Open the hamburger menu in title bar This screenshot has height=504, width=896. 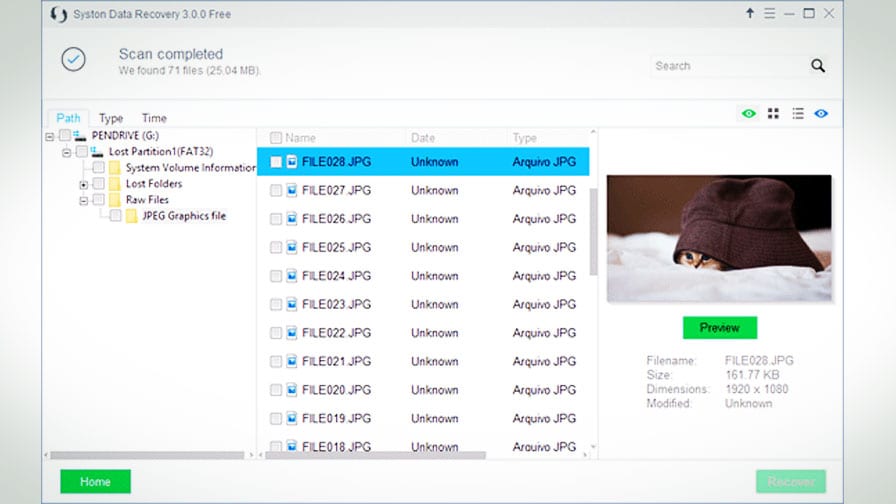tap(770, 13)
